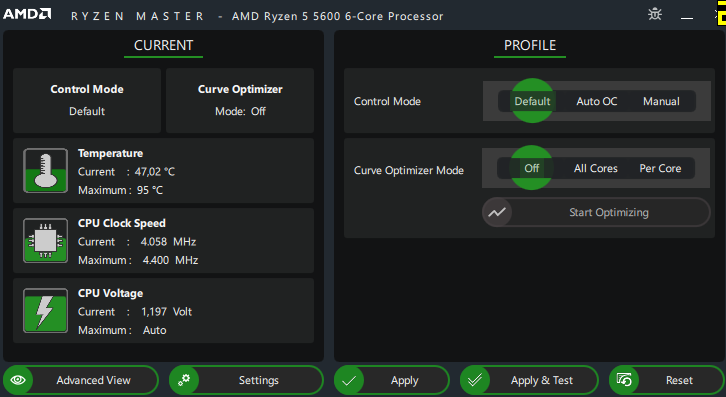Screen dimensions: 726x397
Task: Click the thermometer temperature icon
Action: click(x=45, y=170)
